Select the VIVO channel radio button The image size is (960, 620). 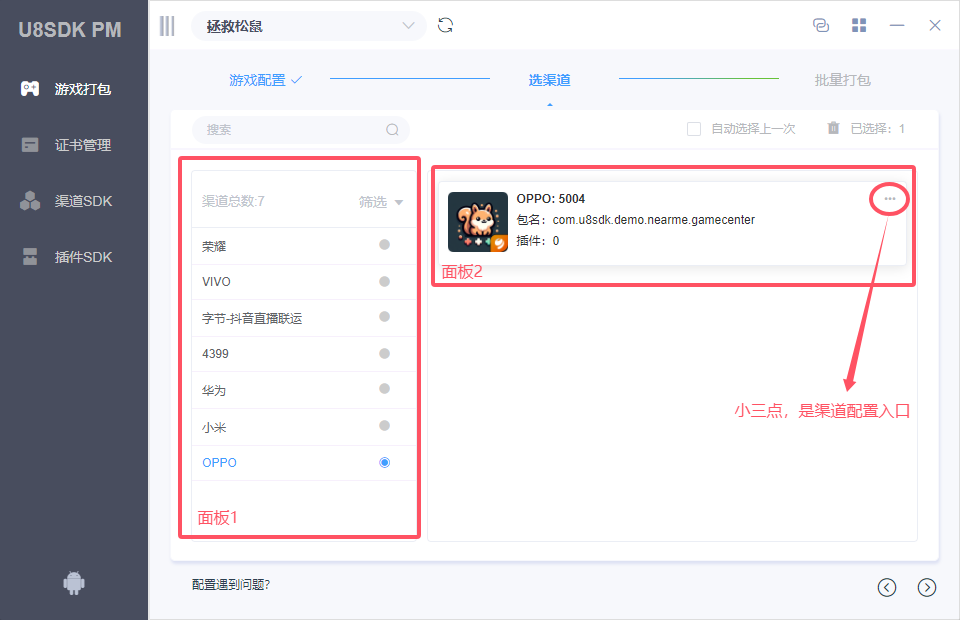[x=384, y=282]
